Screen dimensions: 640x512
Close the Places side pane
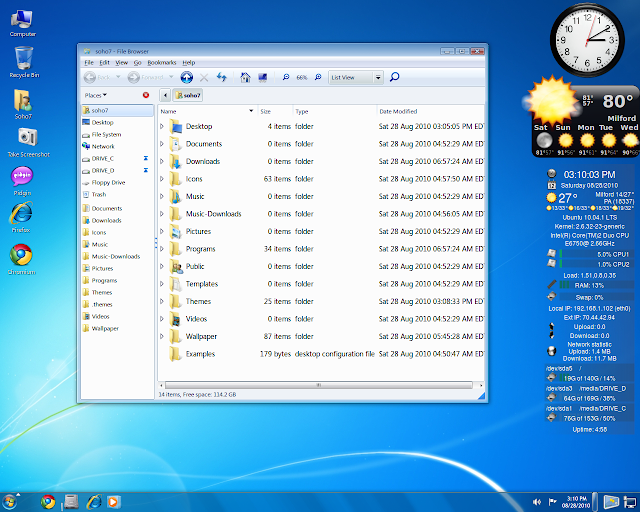146,95
